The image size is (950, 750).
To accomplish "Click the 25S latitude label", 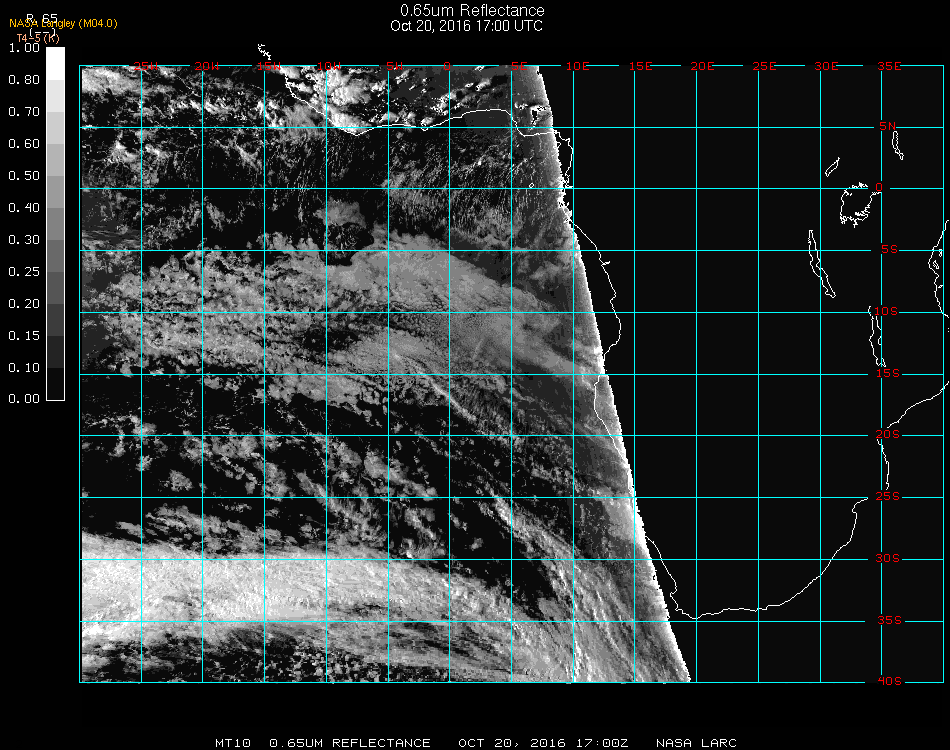I will click(x=888, y=497).
